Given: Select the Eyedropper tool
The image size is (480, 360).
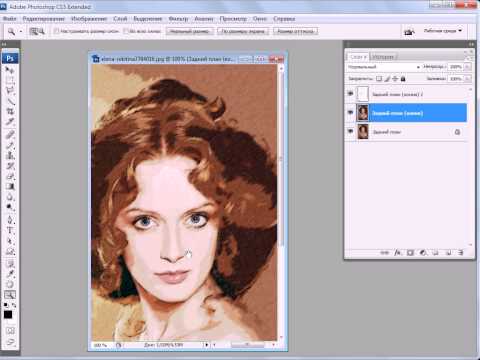Looking at the screenshot, I should coord(10,274).
